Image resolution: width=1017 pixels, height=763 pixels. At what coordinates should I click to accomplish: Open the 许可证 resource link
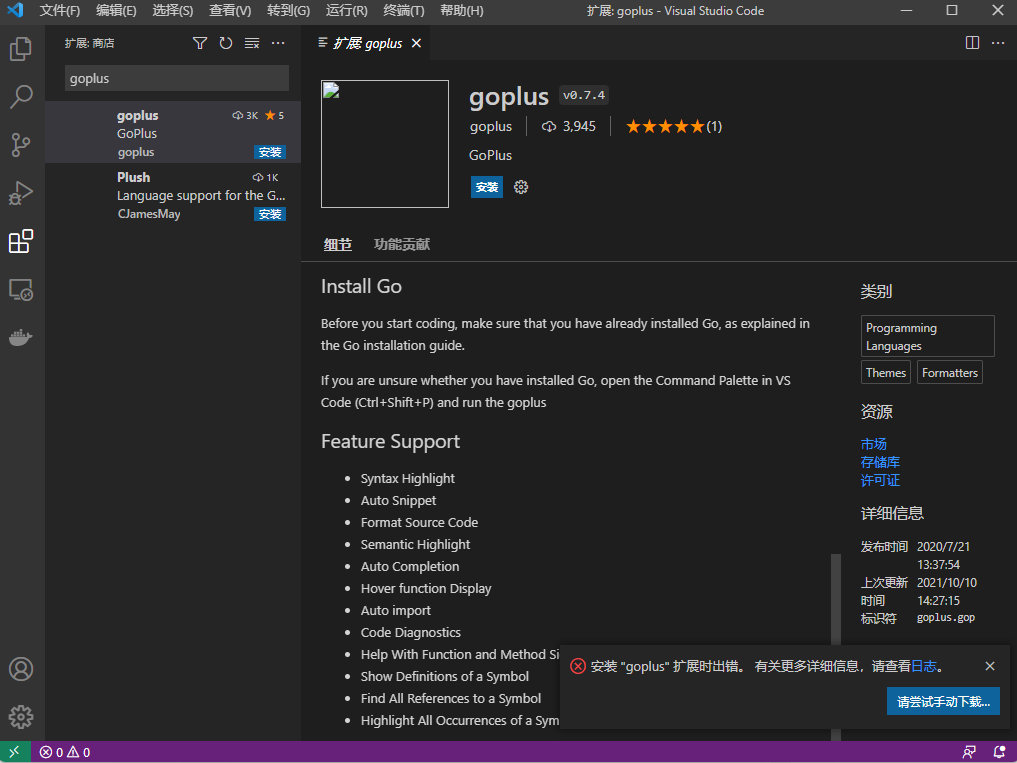point(879,480)
